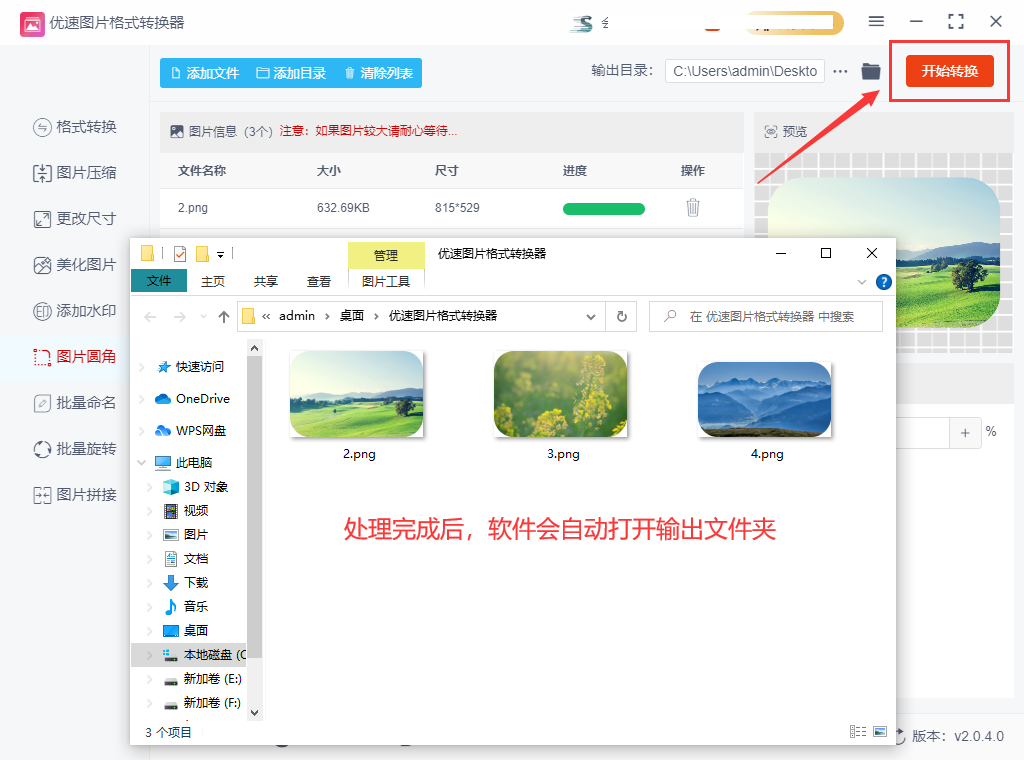Select 新加卷 (E:) in navigation pane
Screen dimensions: 1024x760
coord(202,679)
